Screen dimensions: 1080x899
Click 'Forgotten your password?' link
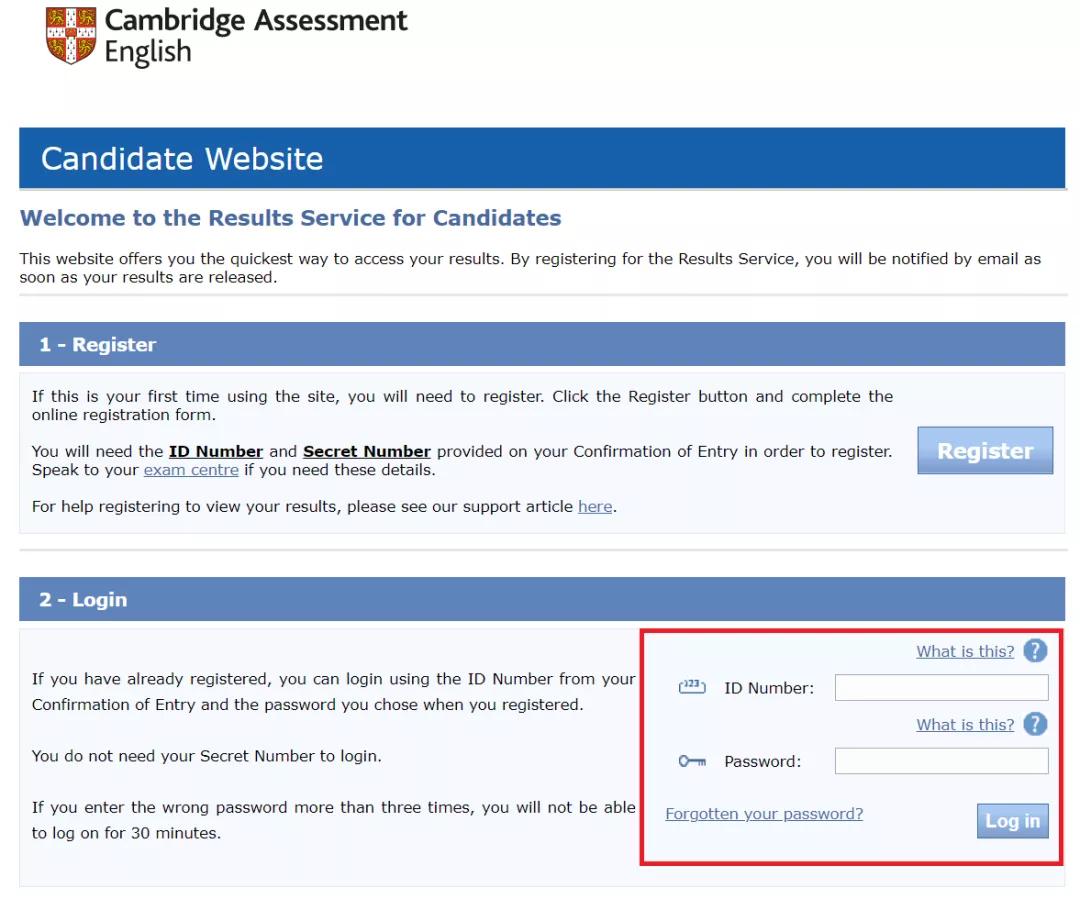tap(764, 814)
